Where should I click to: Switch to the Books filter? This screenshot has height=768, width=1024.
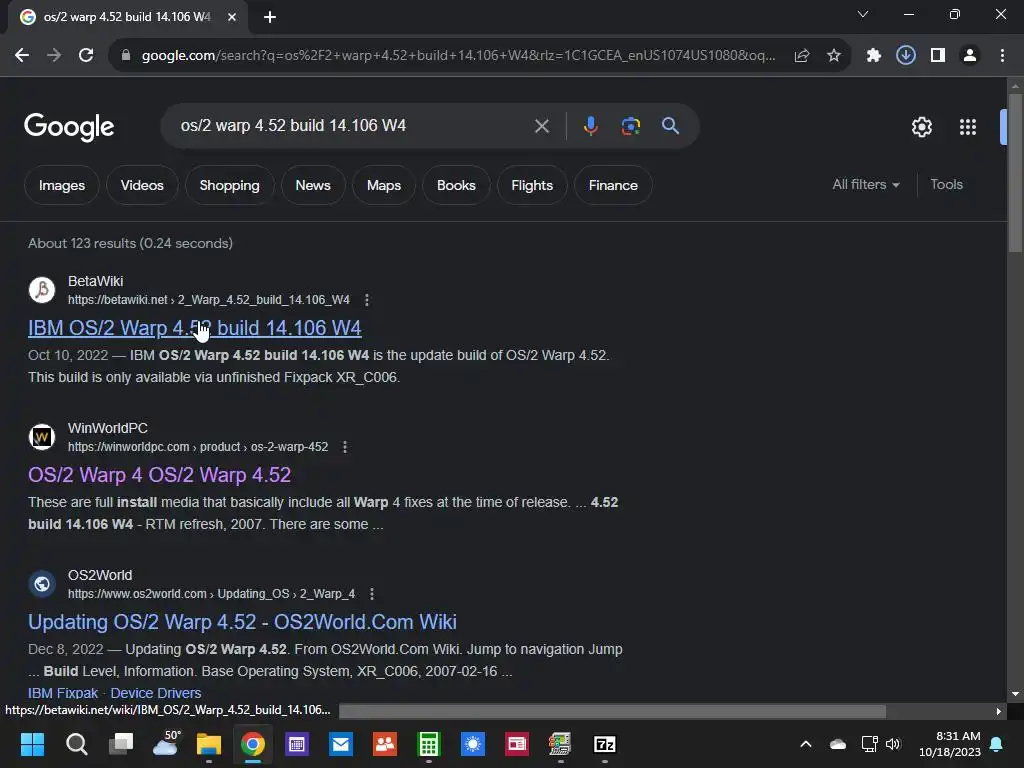pyautogui.click(x=456, y=185)
